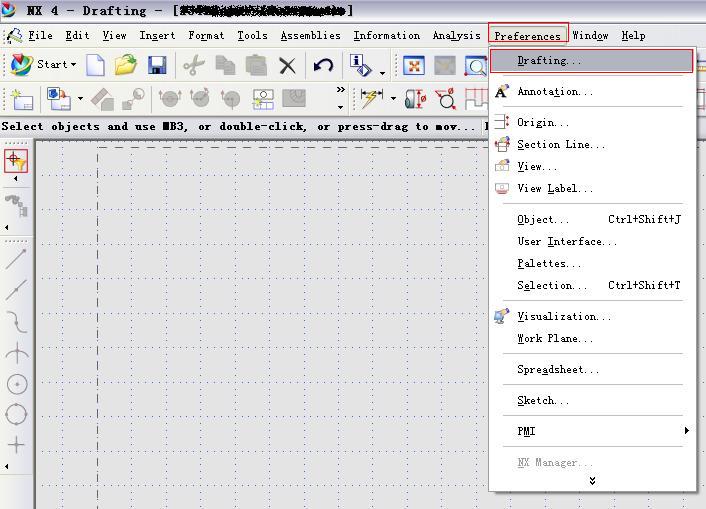Screen dimensions: 706x509
Task: Click the Delete X icon
Action: [x=287, y=66]
